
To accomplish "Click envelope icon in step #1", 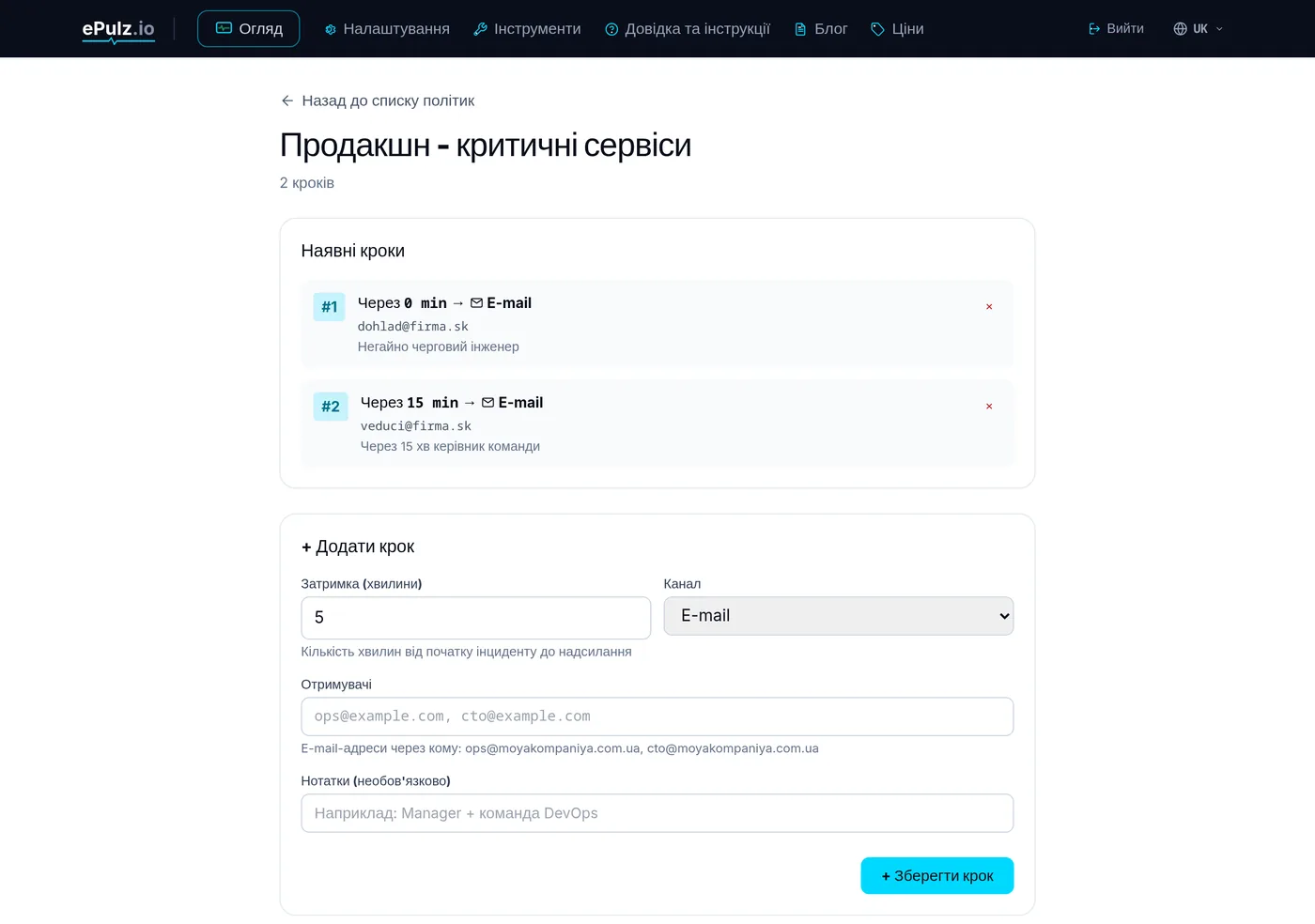I will click(476, 303).
